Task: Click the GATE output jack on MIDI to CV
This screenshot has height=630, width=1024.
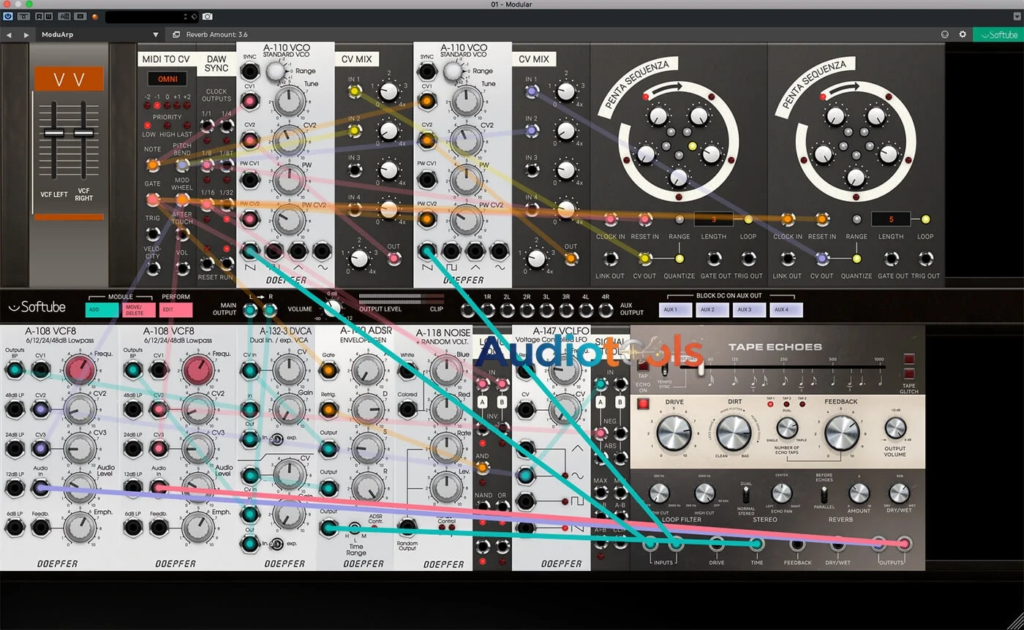Action: 152,199
